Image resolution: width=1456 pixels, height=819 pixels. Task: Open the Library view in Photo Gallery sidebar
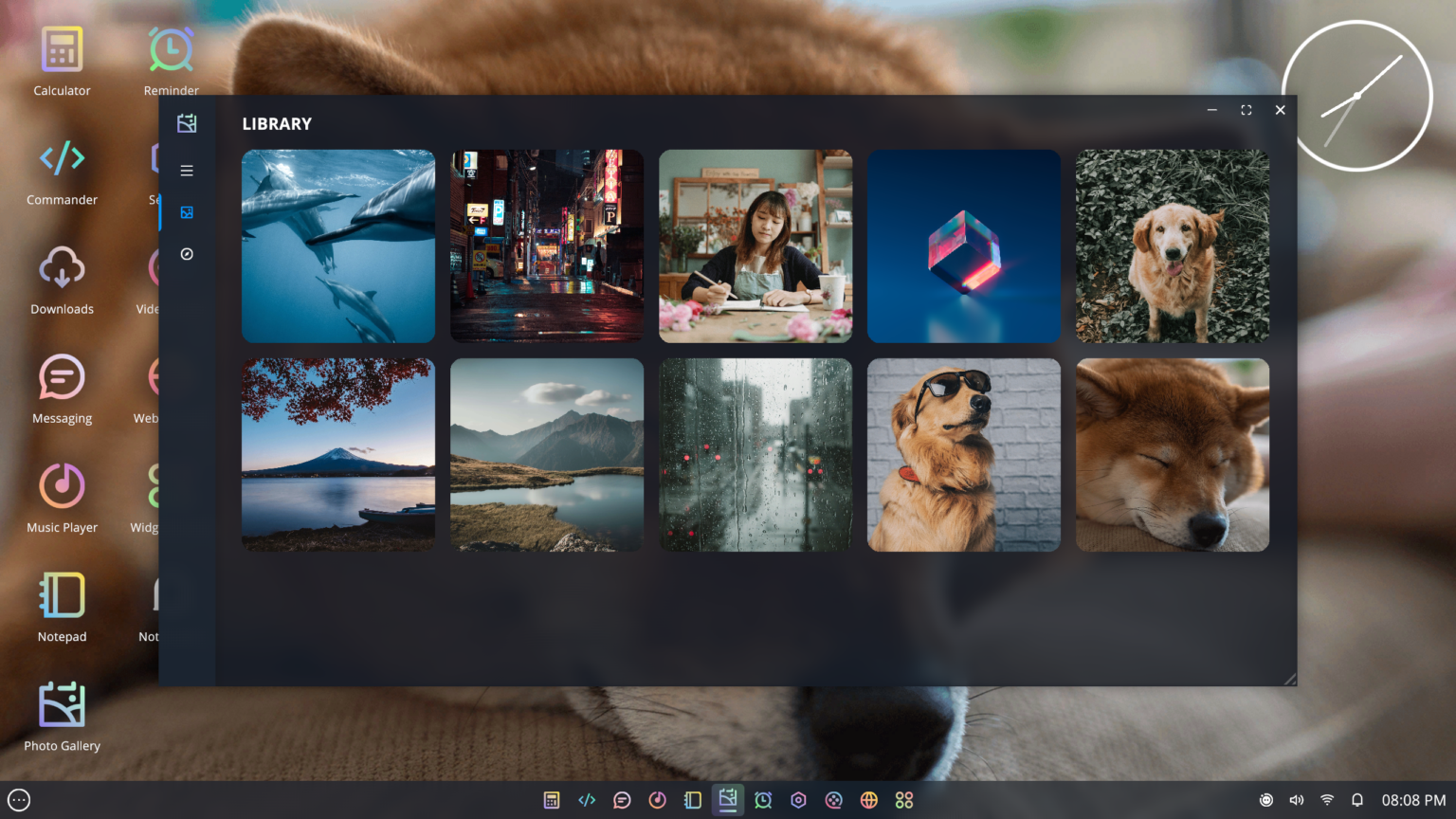[x=187, y=212]
